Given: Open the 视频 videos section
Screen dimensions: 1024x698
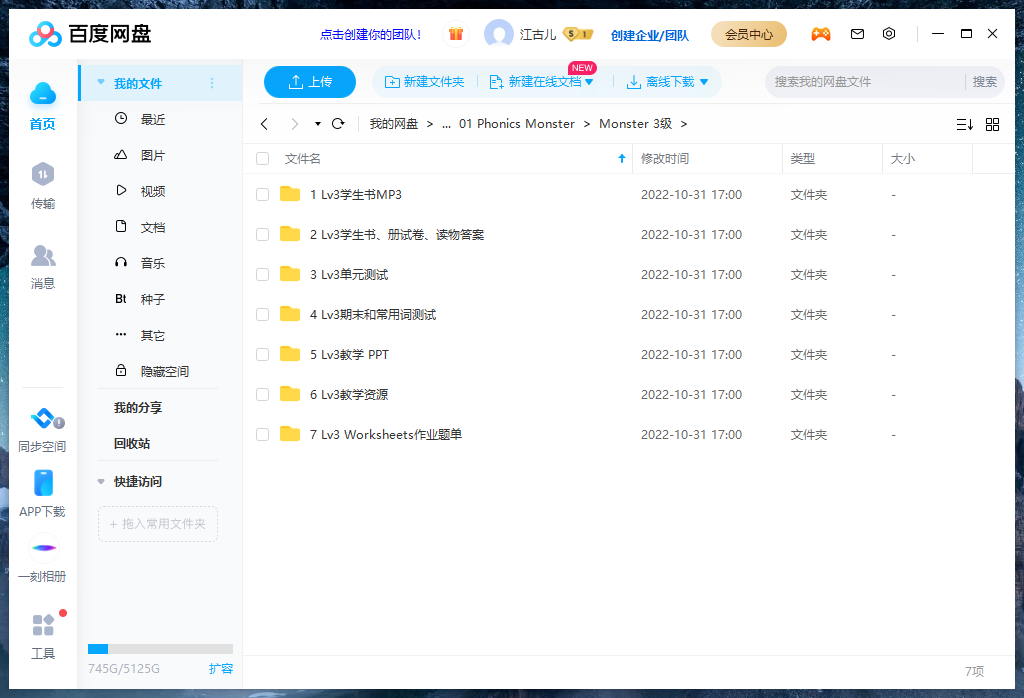Looking at the screenshot, I should point(120,191).
